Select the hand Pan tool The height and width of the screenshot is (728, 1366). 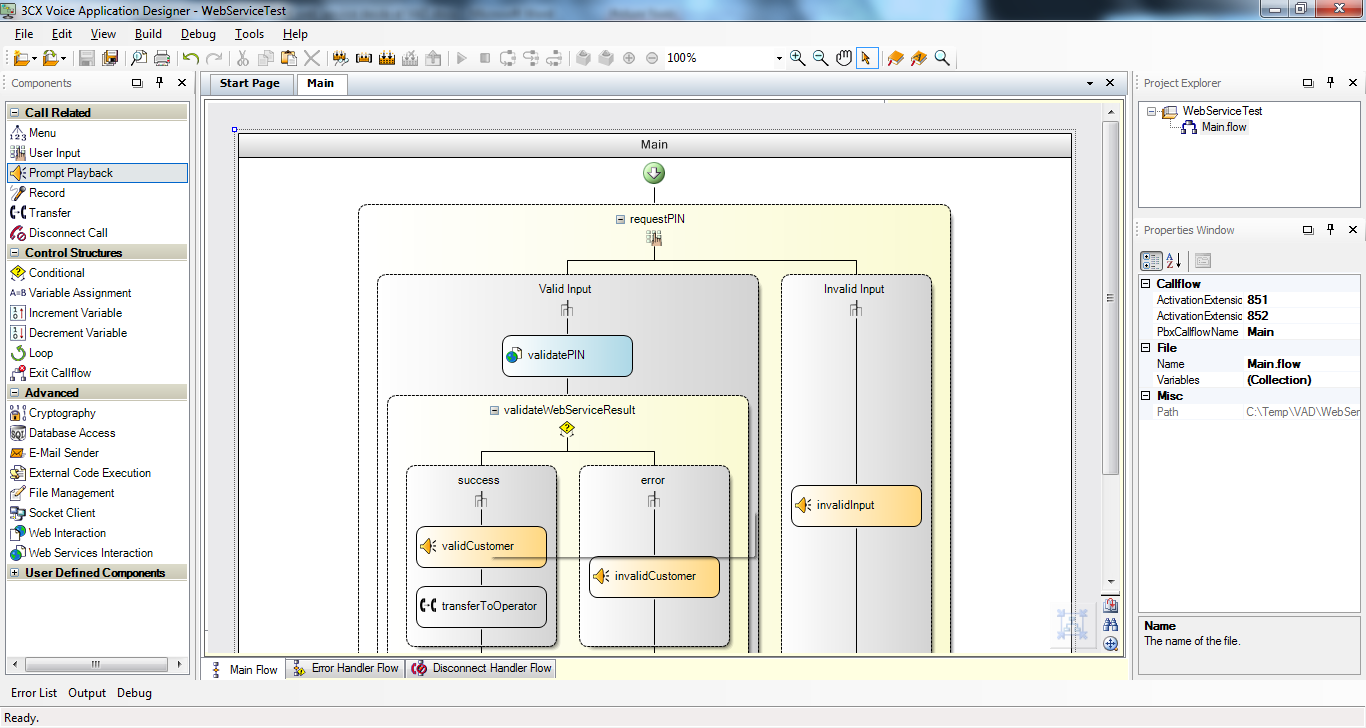tap(844, 58)
